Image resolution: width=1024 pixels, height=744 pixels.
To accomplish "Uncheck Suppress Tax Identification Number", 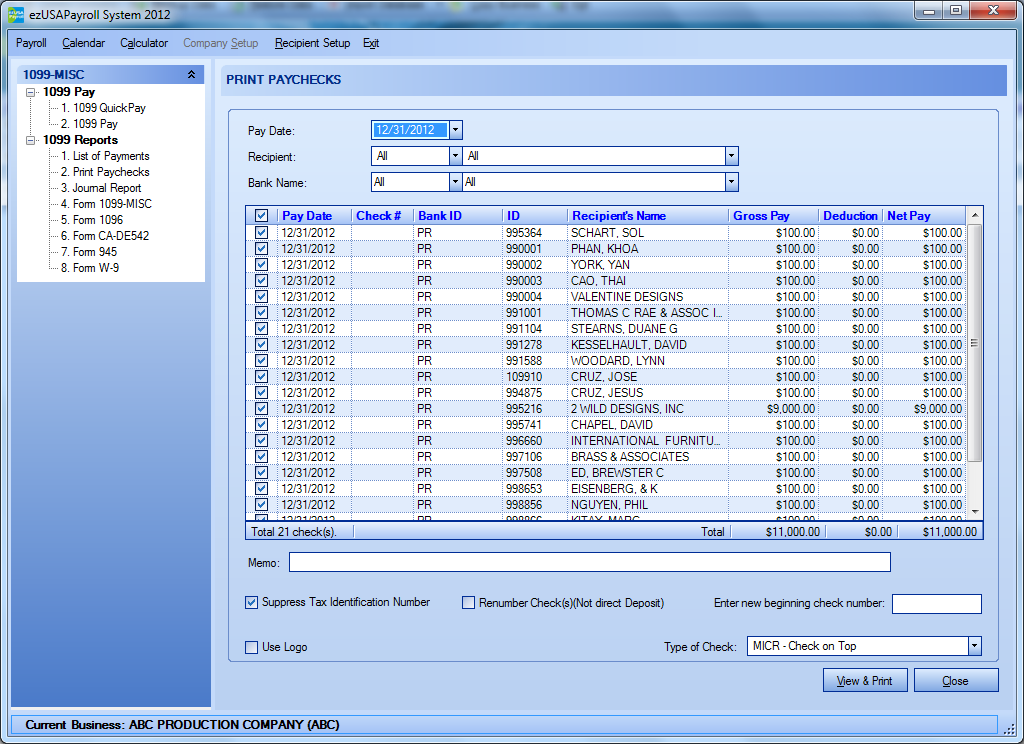I will (252, 603).
